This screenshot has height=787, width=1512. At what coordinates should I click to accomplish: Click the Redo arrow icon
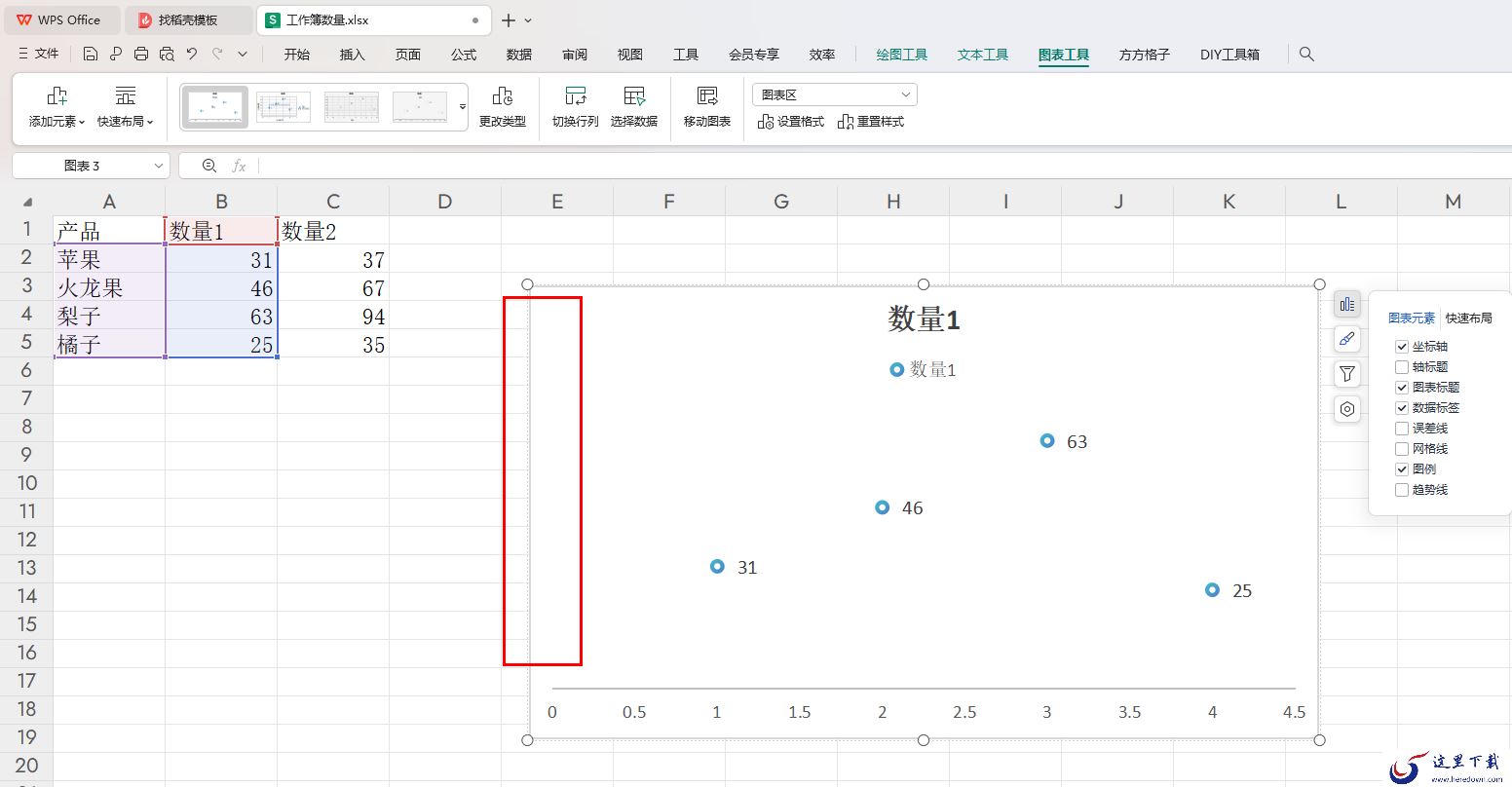click(x=217, y=55)
